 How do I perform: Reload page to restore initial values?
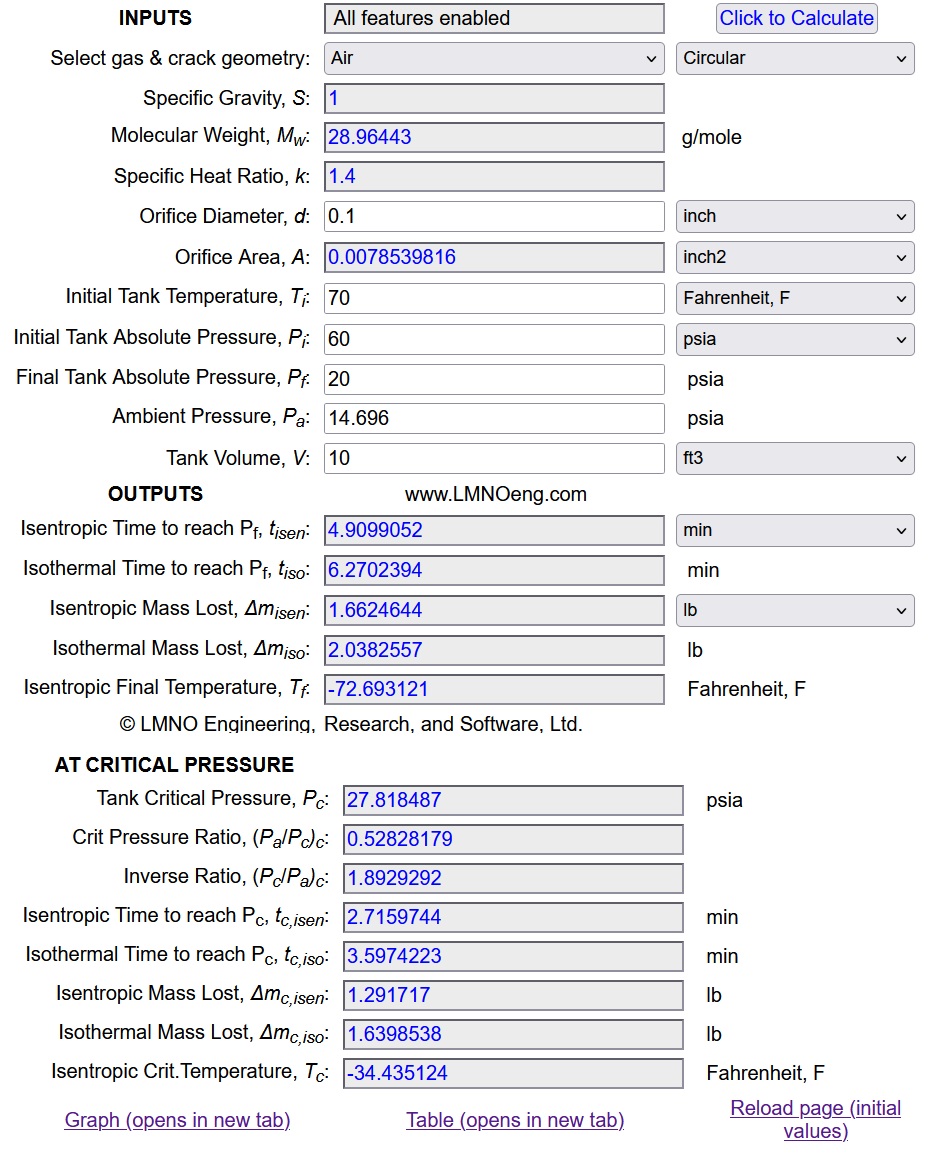pyautogui.click(x=815, y=1119)
